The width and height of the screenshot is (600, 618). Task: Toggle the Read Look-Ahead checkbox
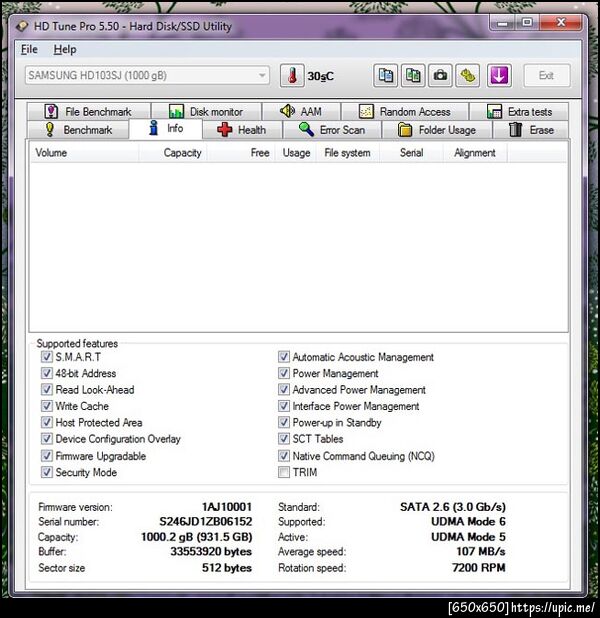coord(47,389)
